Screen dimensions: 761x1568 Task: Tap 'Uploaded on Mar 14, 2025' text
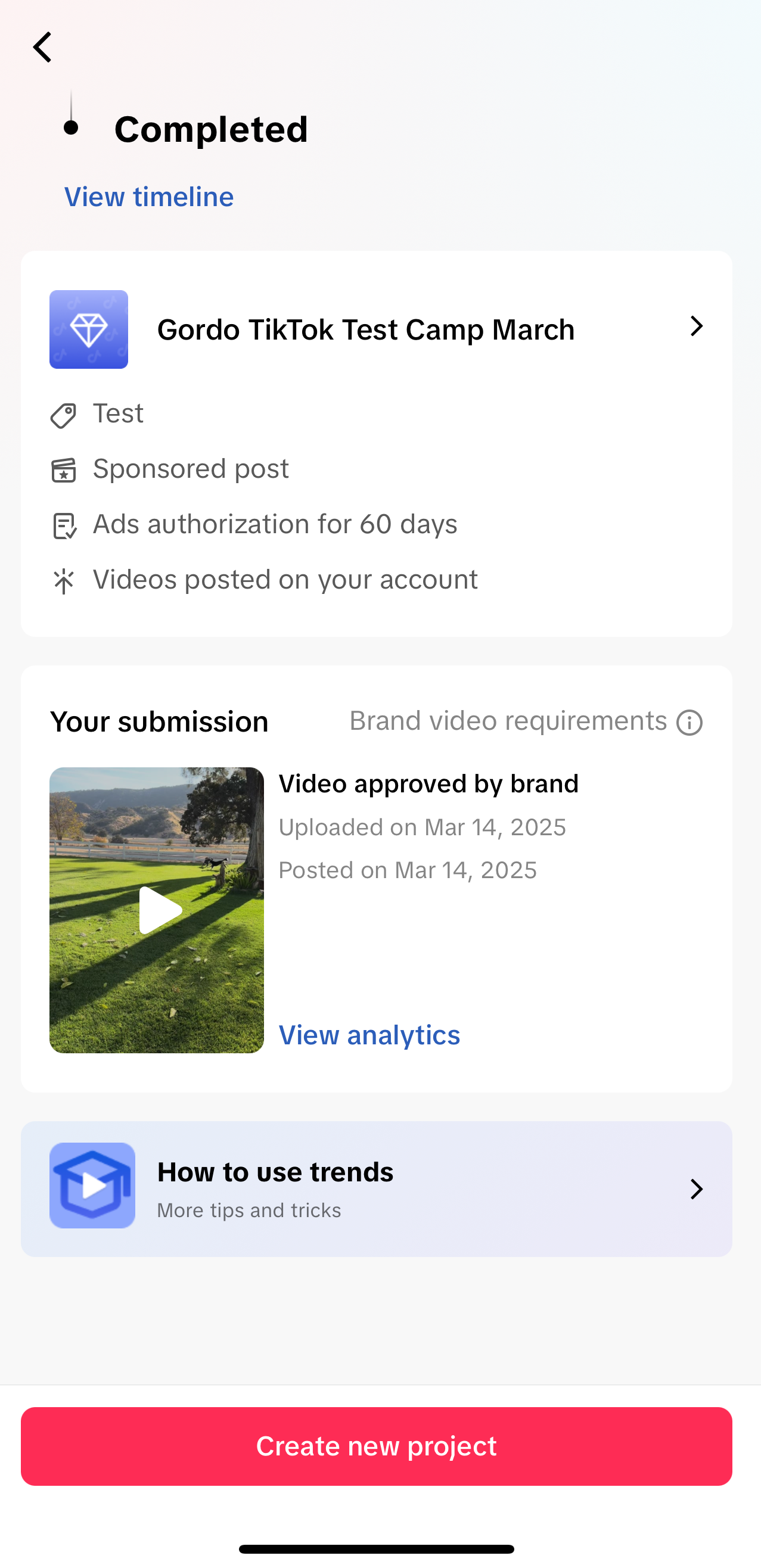[x=423, y=827]
